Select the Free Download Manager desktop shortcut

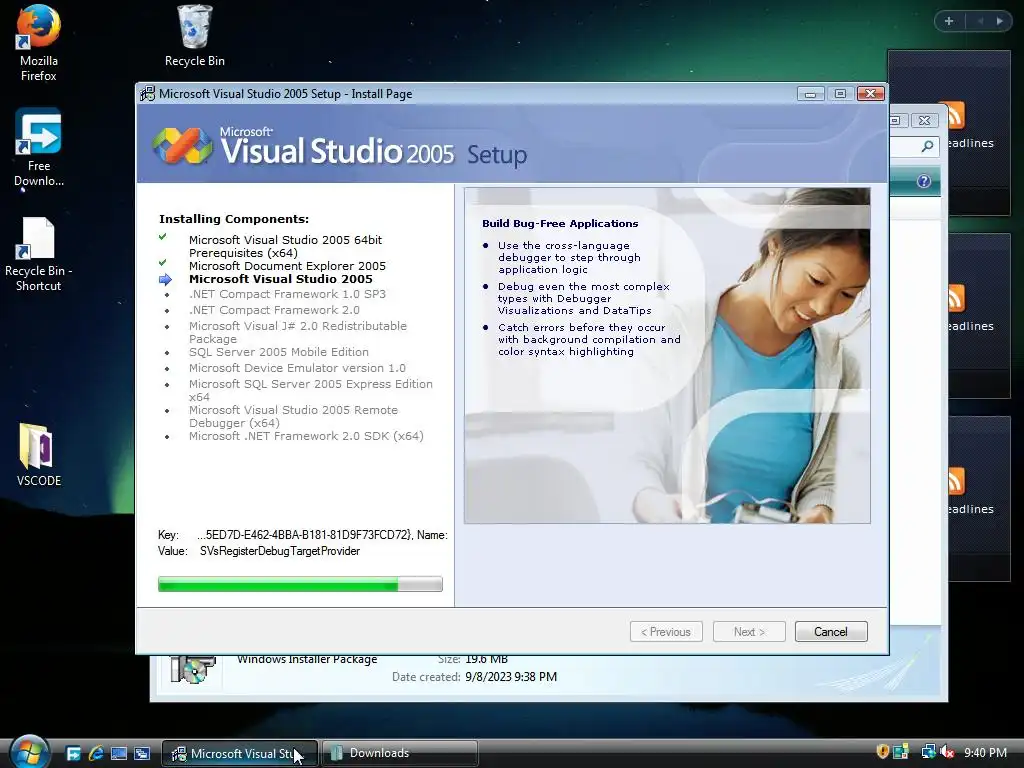click(x=39, y=148)
